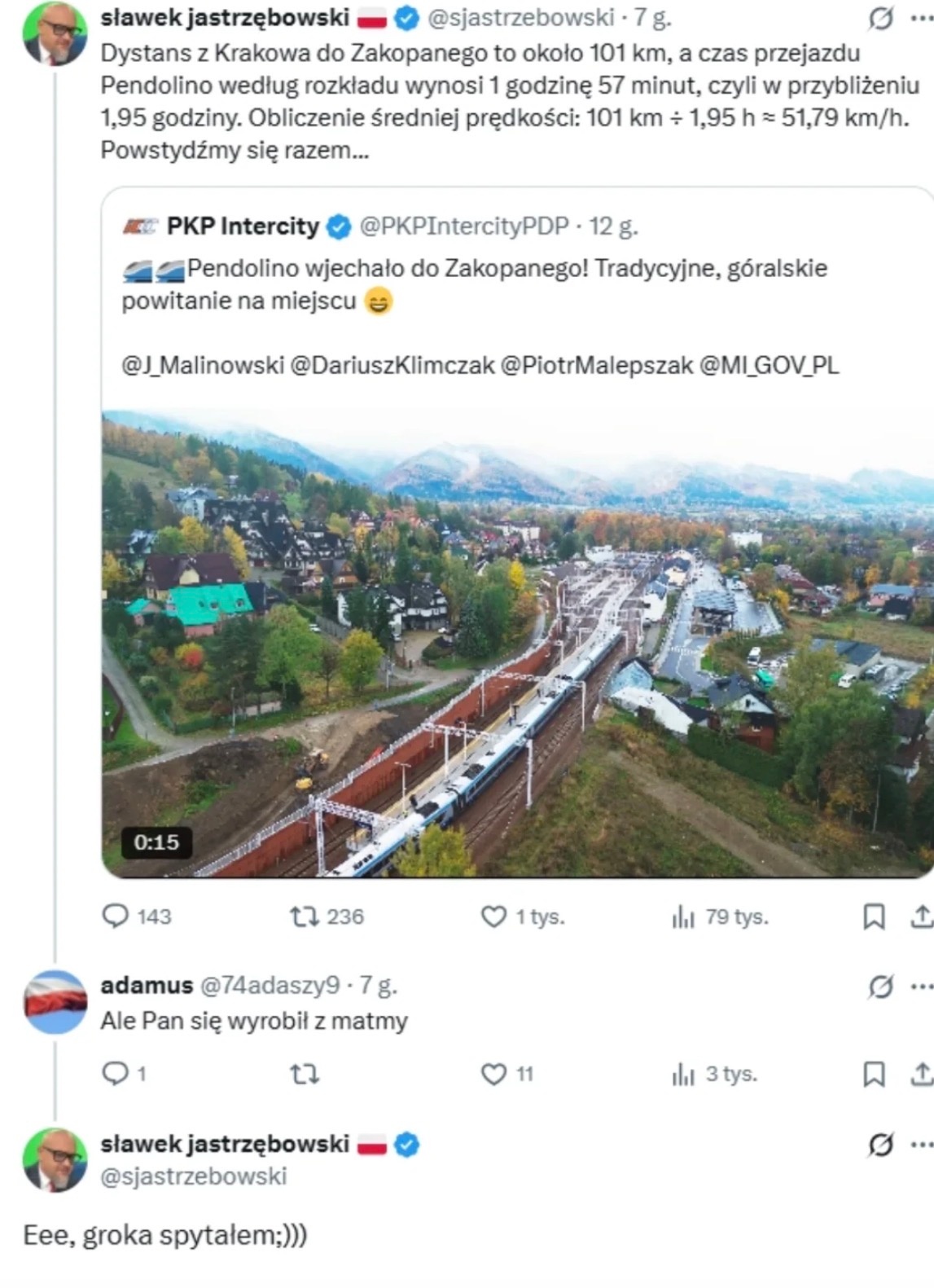Open more options on top tweet
Viewport: 934px width, 1288px height.
921,18
